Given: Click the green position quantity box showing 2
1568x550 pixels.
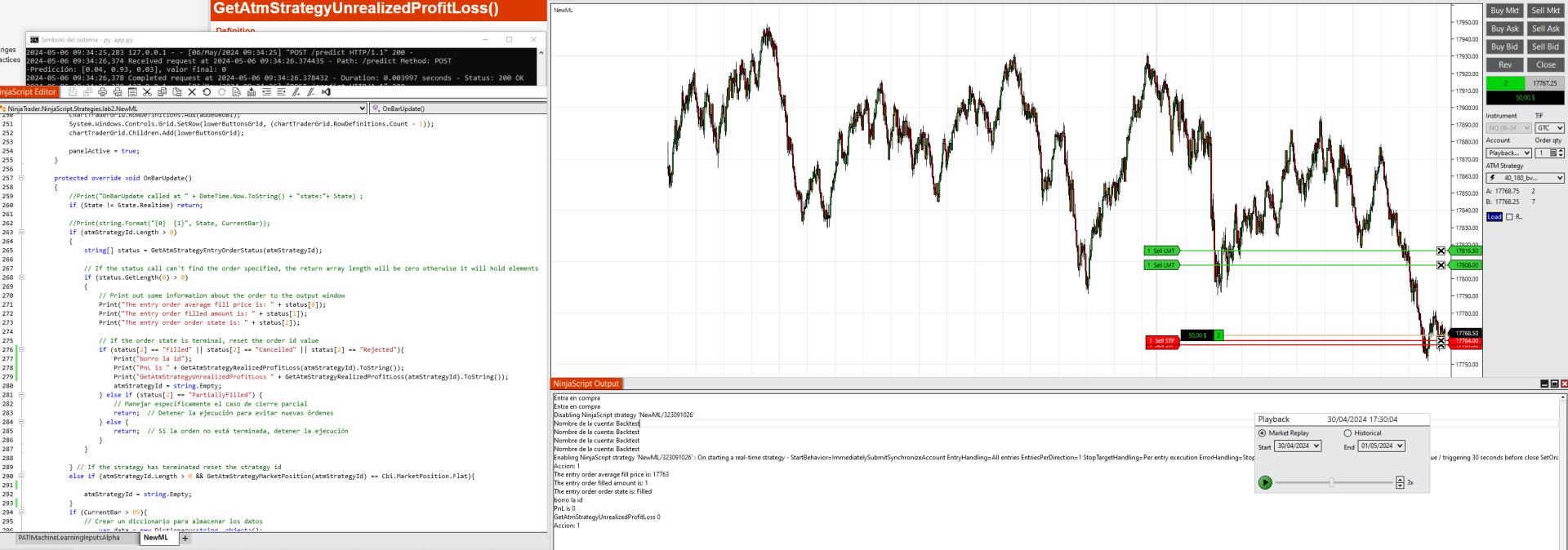Looking at the screenshot, I should coord(1505,83).
